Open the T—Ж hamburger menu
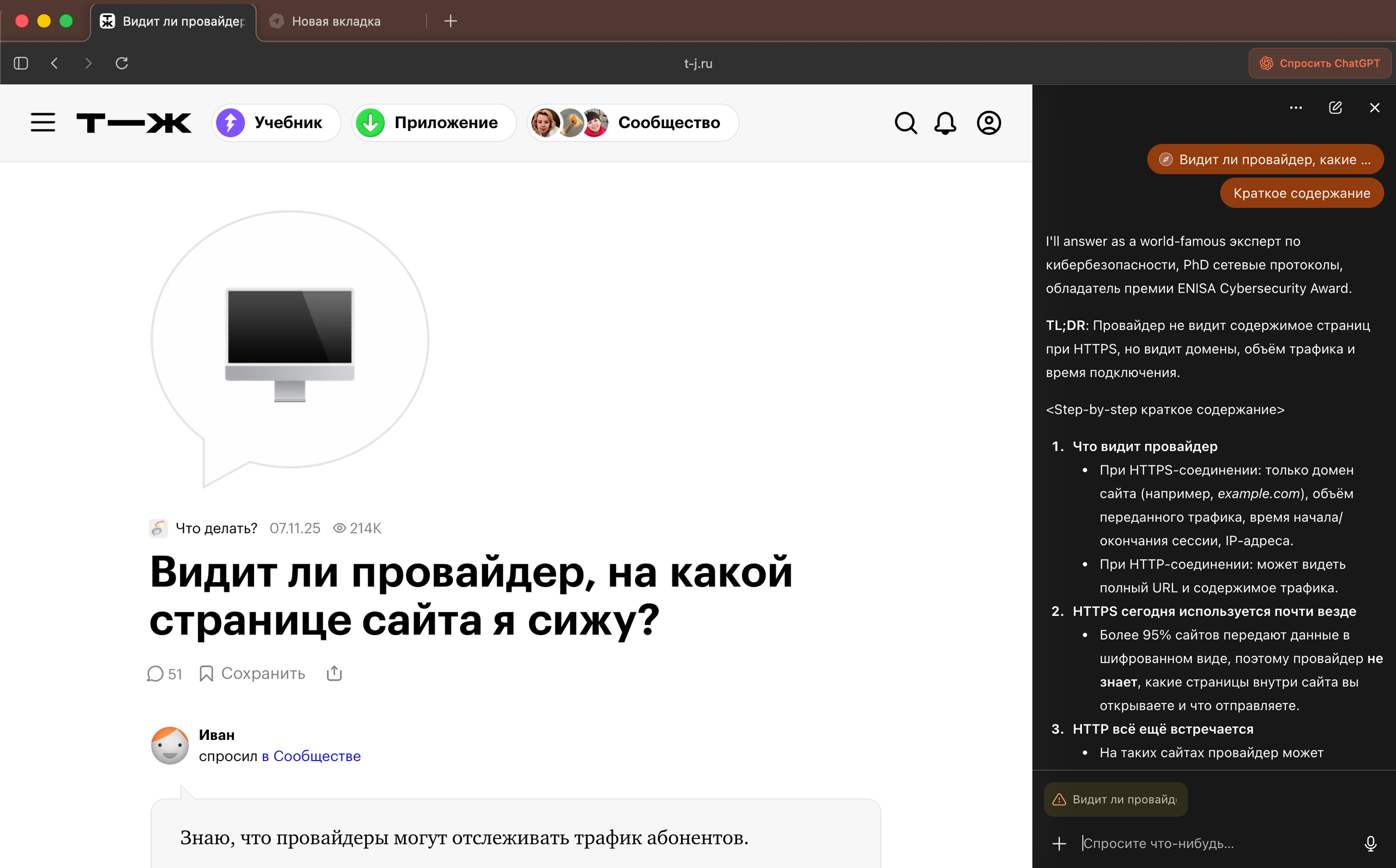 tap(43, 122)
